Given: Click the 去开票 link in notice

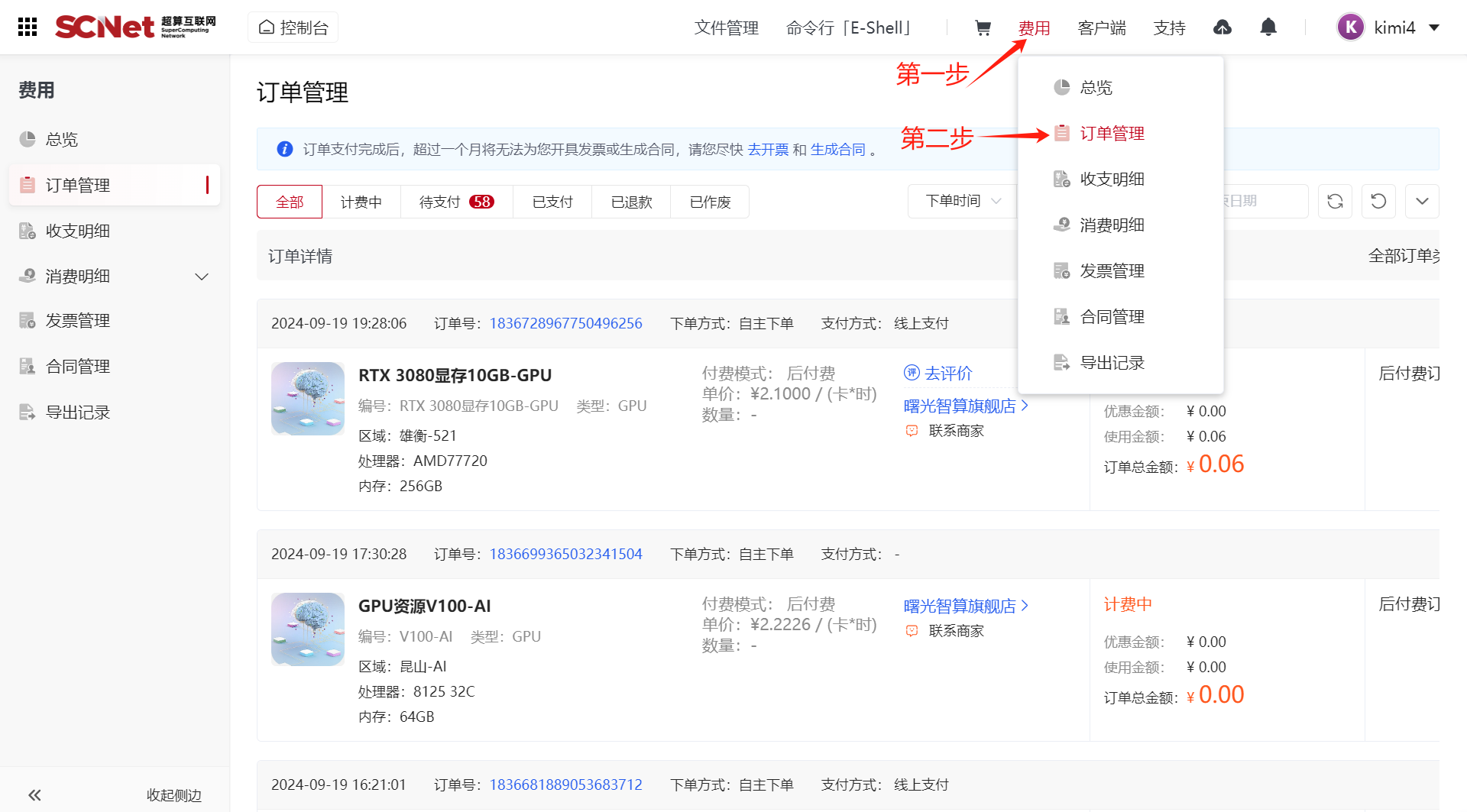Looking at the screenshot, I should pyautogui.click(x=767, y=150).
